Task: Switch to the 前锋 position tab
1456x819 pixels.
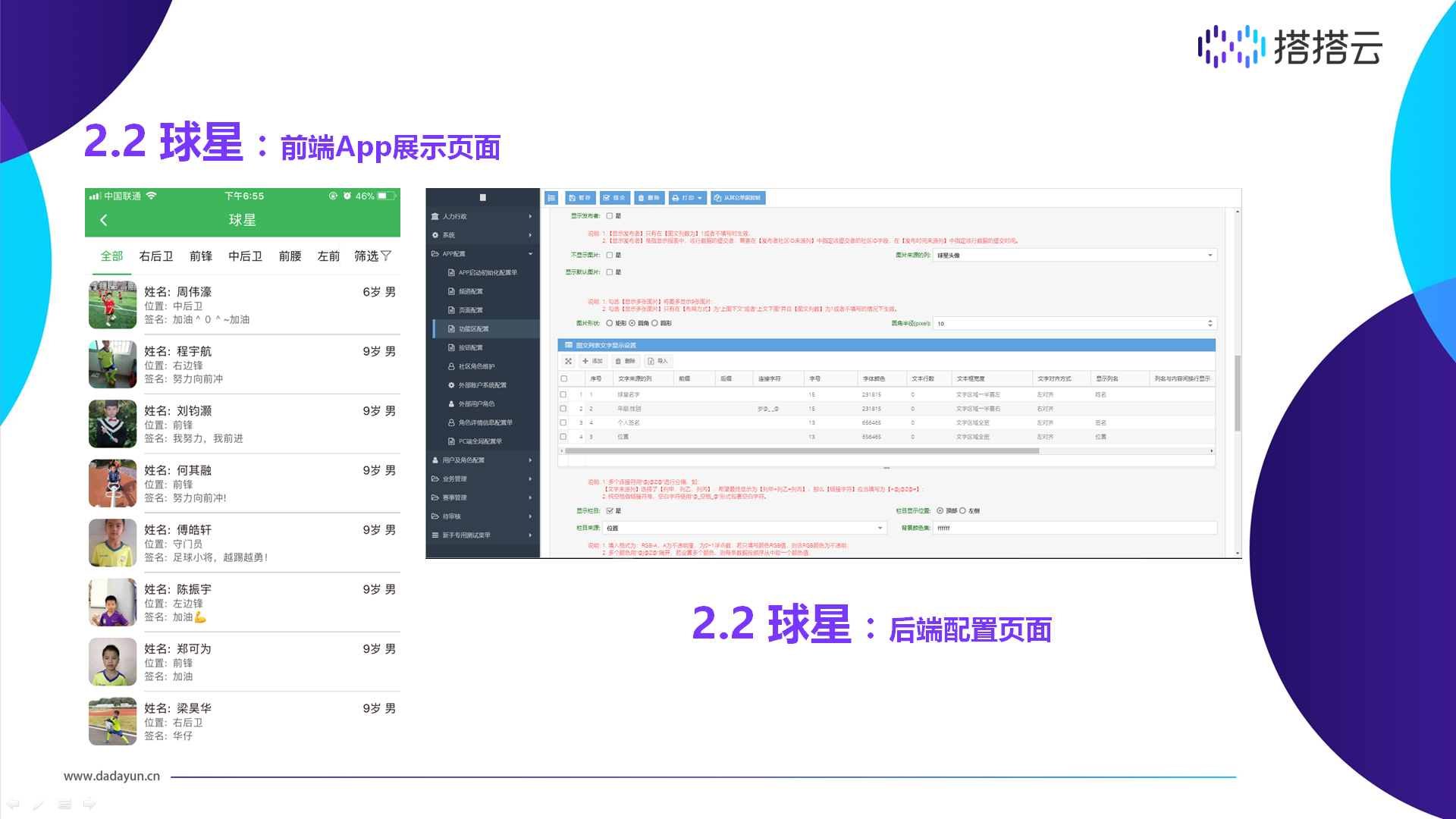Action: pyautogui.click(x=201, y=256)
